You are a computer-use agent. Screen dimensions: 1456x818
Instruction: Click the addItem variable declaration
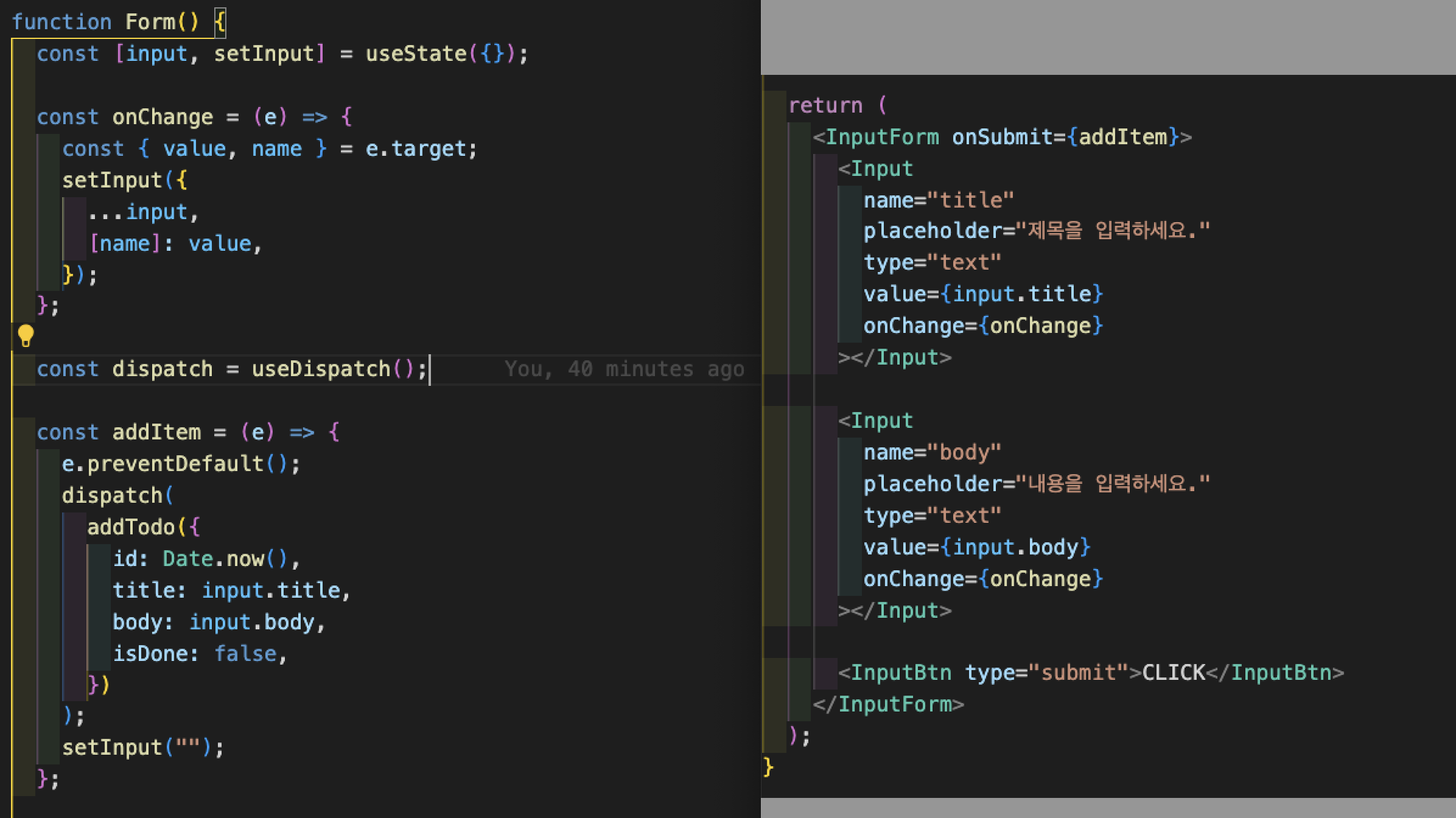pyautogui.click(x=156, y=432)
